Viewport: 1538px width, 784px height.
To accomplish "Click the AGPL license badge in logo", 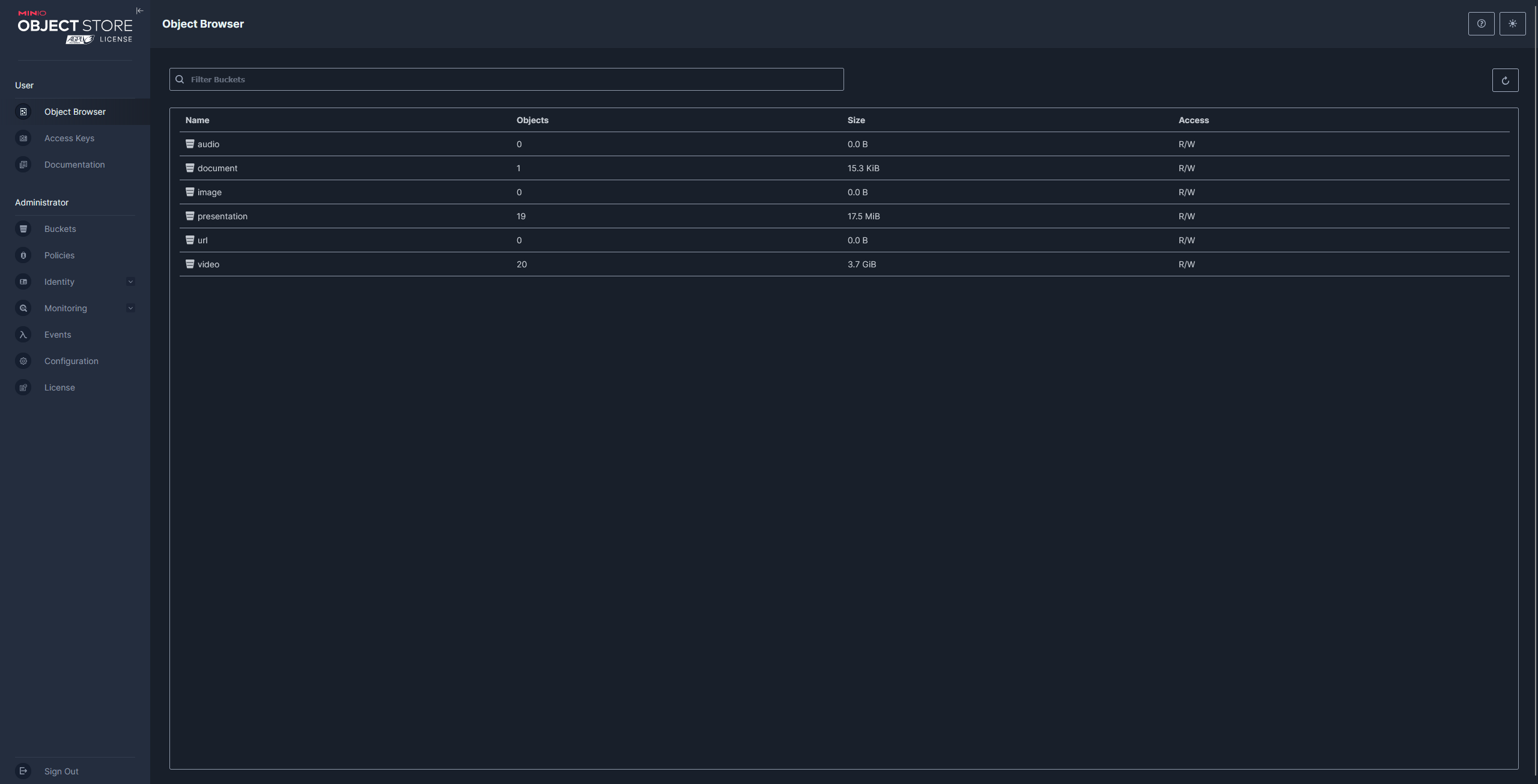I will point(80,40).
